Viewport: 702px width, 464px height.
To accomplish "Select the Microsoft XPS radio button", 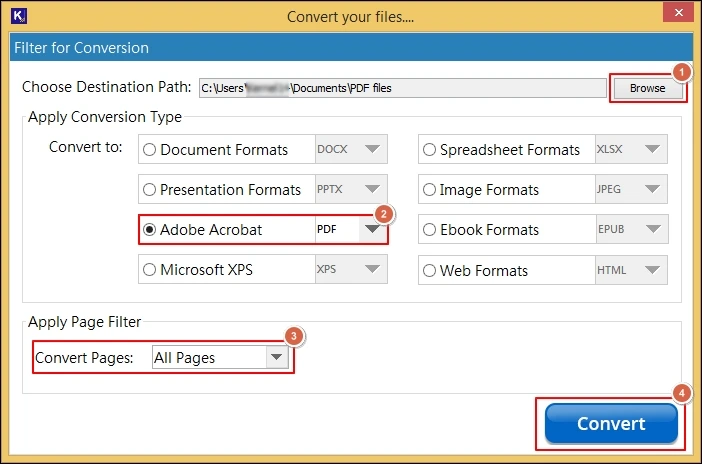I will pos(149,270).
